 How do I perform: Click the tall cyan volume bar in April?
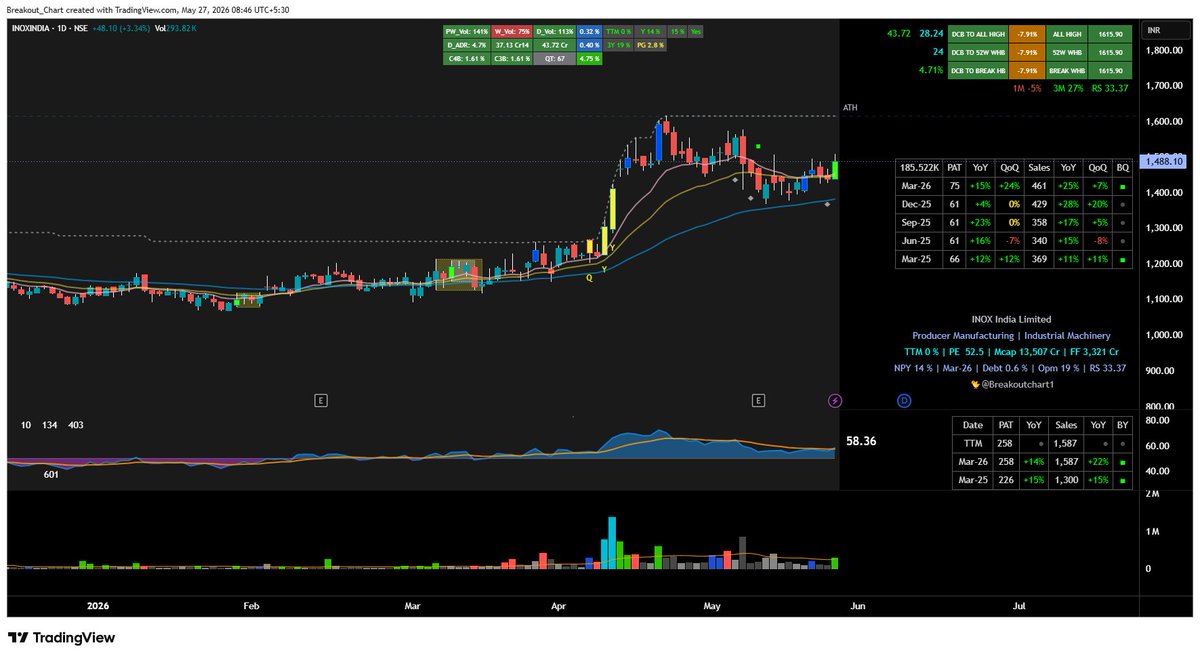(612, 544)
